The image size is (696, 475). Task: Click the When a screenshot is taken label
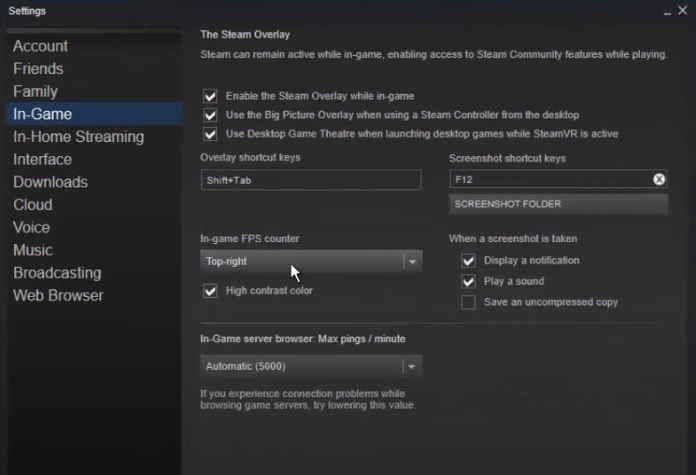point(513,239)
